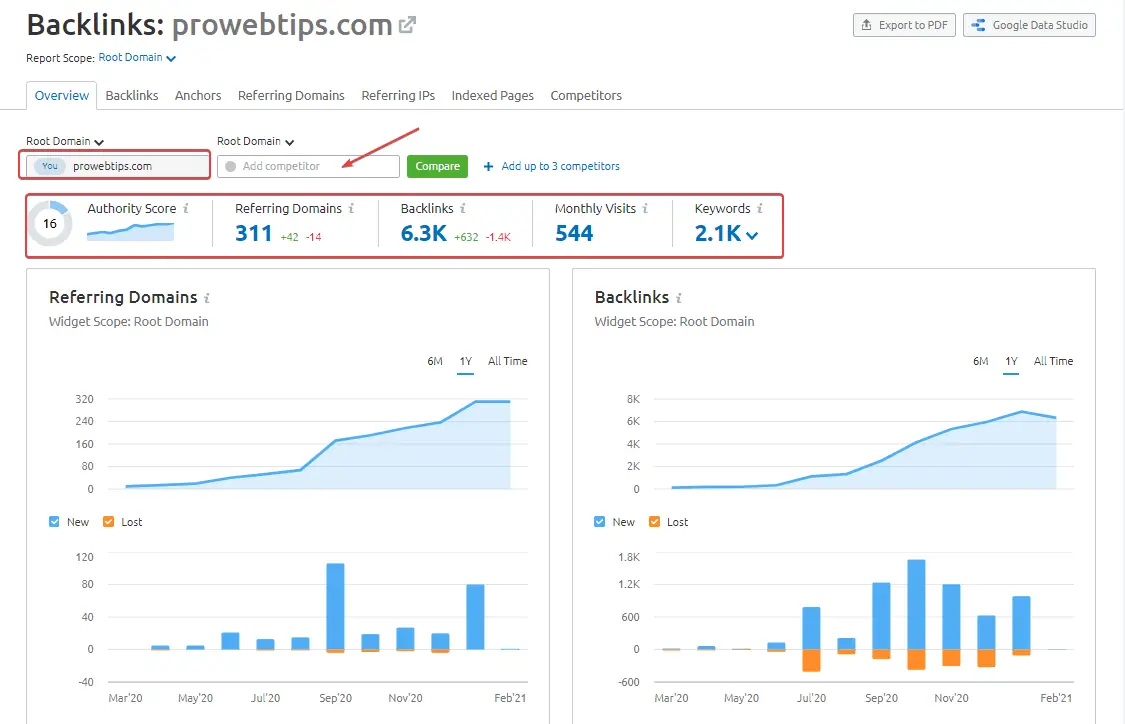This screenshot has width=1125, height=724.
Task: Open the Referring Domains tab
Action: 291,95
